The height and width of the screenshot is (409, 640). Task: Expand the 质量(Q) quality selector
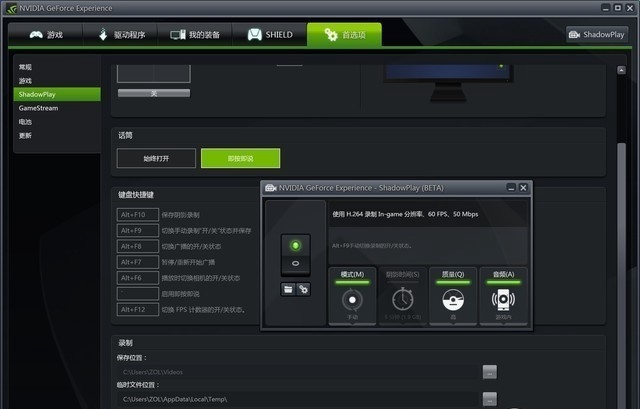[x=453, y=296]
